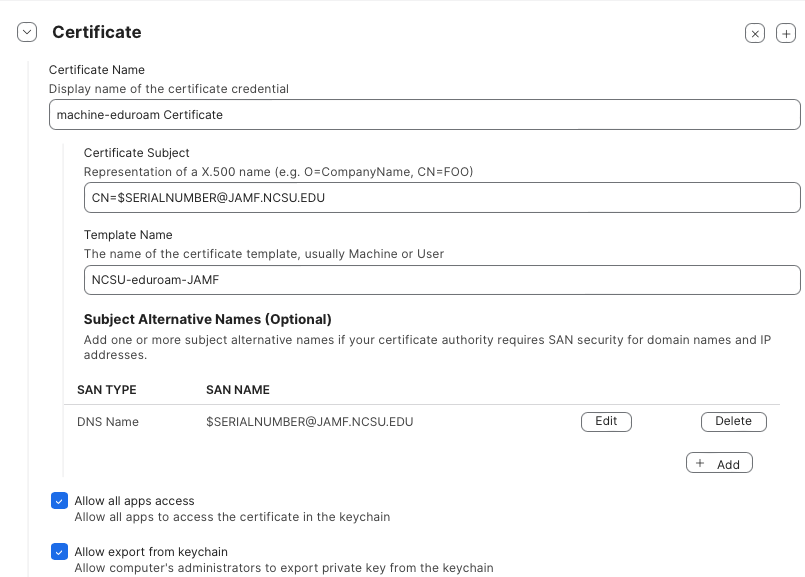Select the DNS Name type cell
Image resolution: width=805 pixels, height=577 pixels.
(x=108, y=422)
